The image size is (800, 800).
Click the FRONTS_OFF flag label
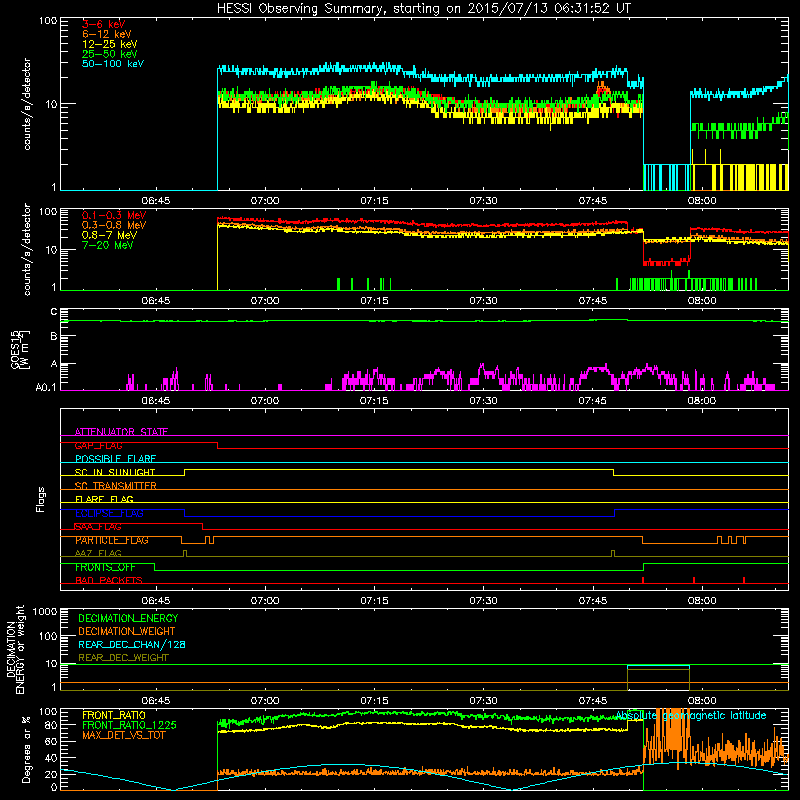pyautogui.click(x=105, y=567)
